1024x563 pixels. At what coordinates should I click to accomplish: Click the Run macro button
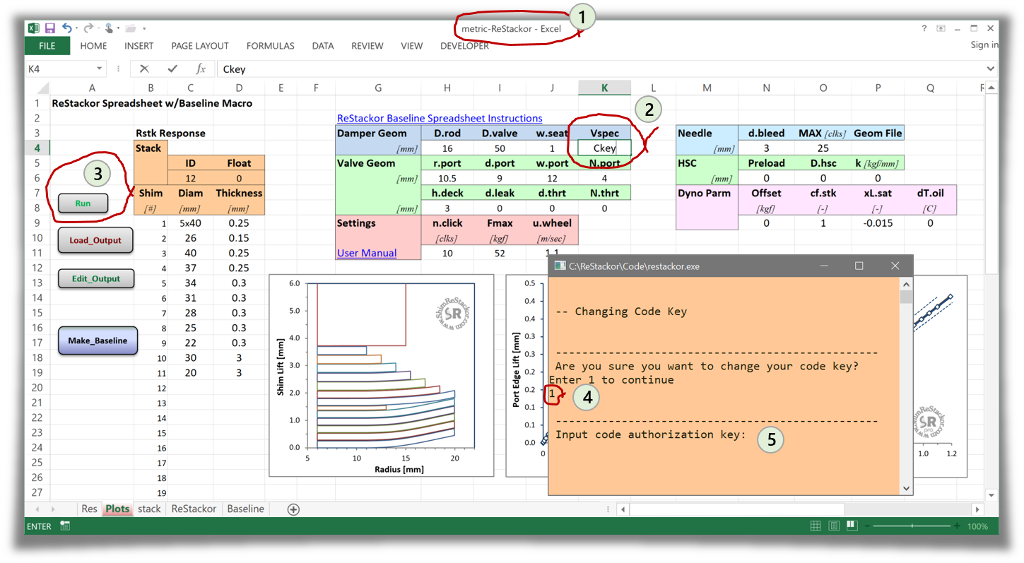pos(83,203)
